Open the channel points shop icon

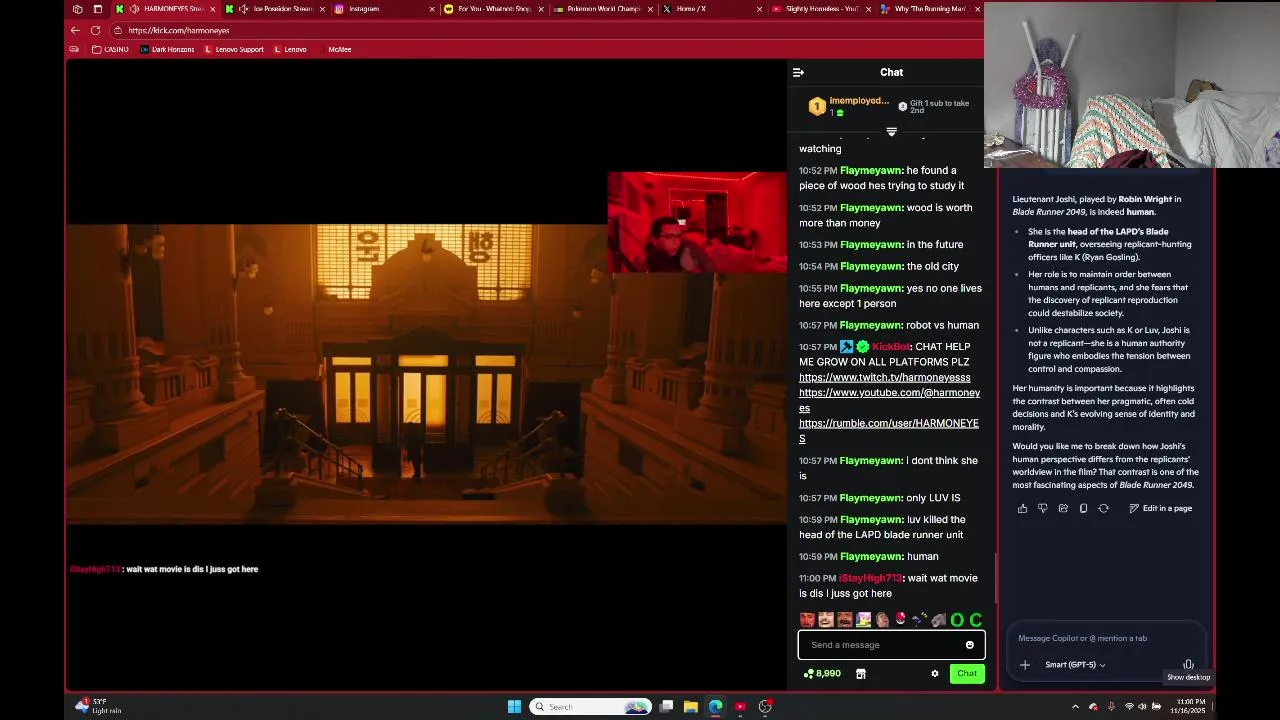pos(860,674)
